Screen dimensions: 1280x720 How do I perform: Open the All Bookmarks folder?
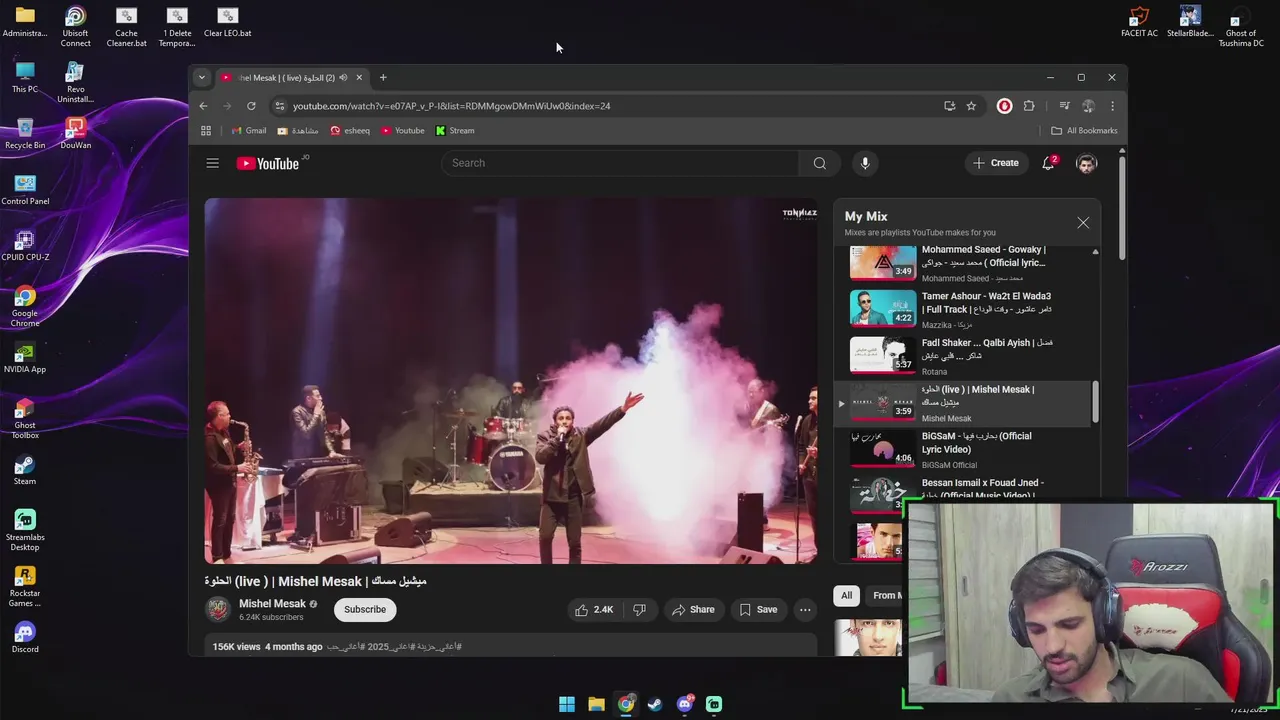(x=1084, y=130)
